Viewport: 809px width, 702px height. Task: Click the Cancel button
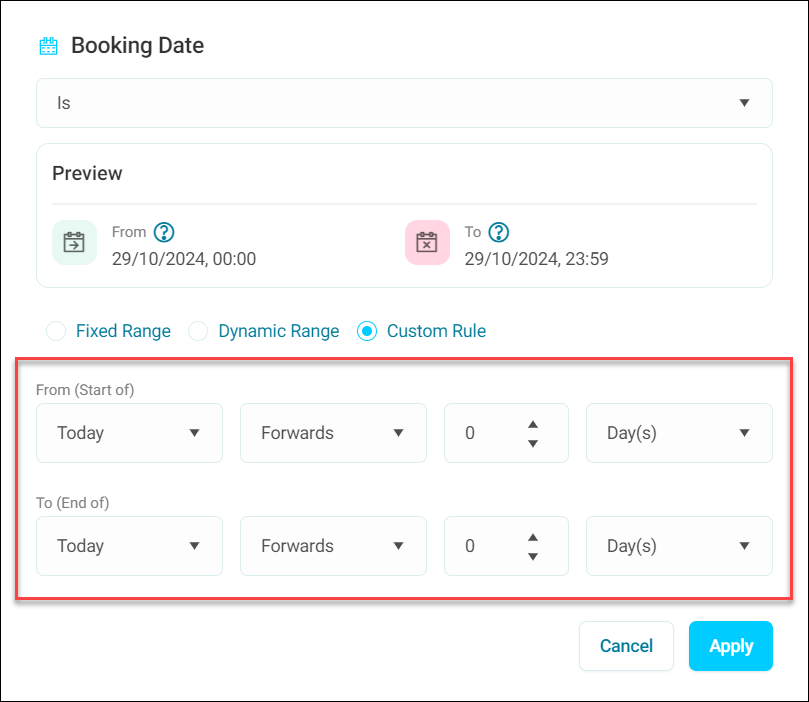pos(626,646)
